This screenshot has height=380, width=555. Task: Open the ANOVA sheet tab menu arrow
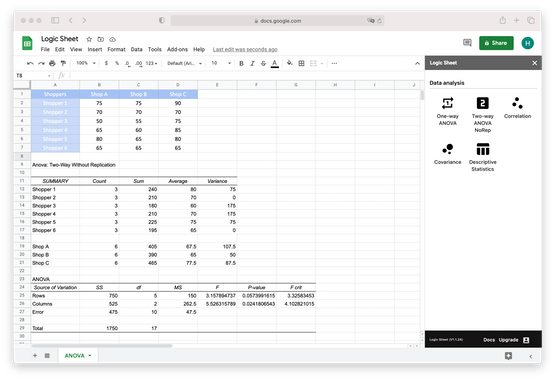[90, 356]
